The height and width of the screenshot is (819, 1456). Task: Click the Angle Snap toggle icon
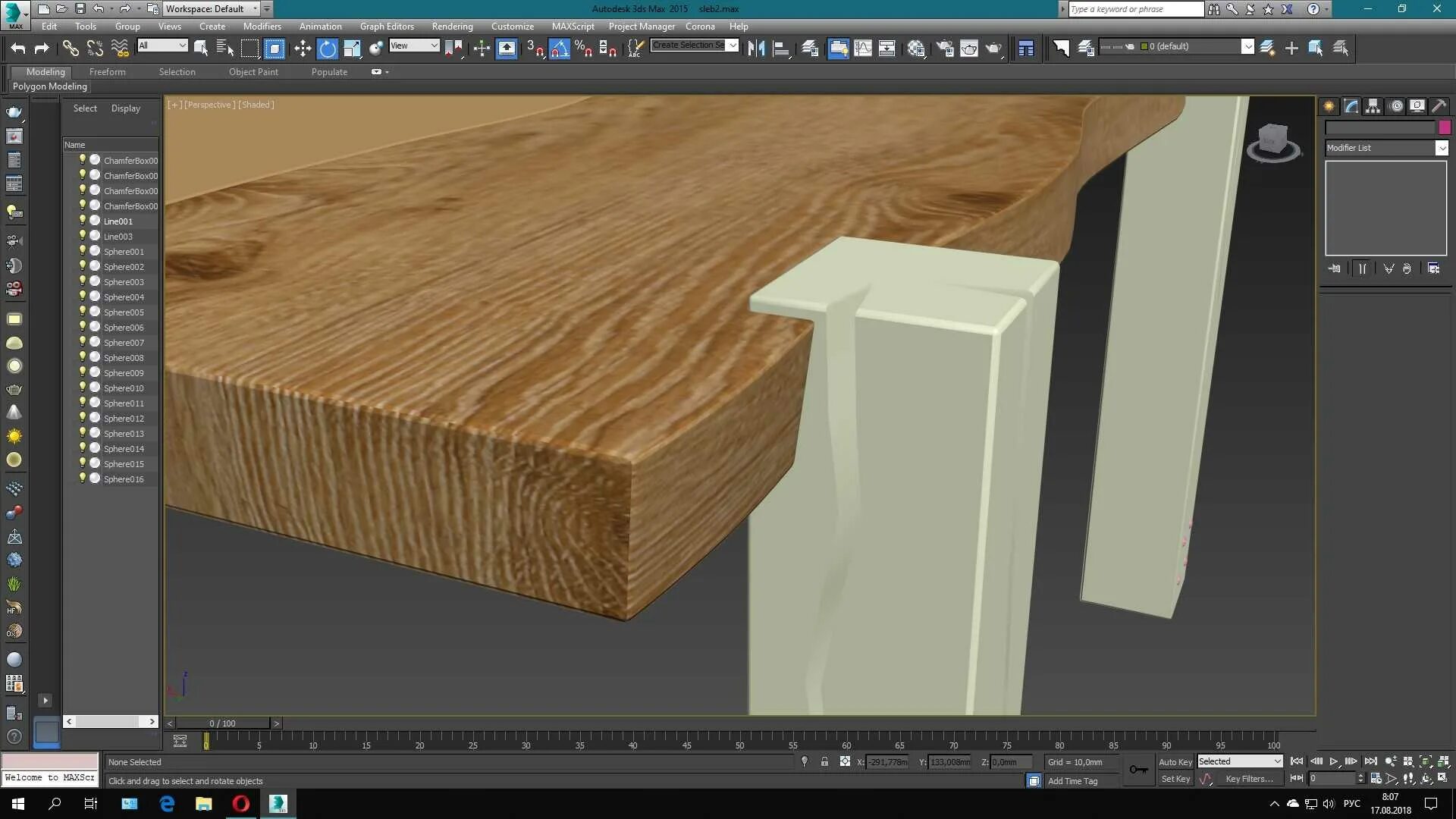point(559,49)
